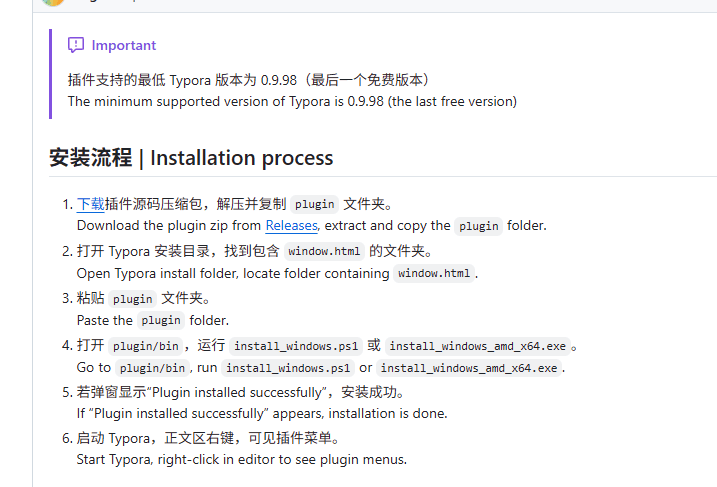Click the plugin code tag after 粘贴

coord(133,299)
